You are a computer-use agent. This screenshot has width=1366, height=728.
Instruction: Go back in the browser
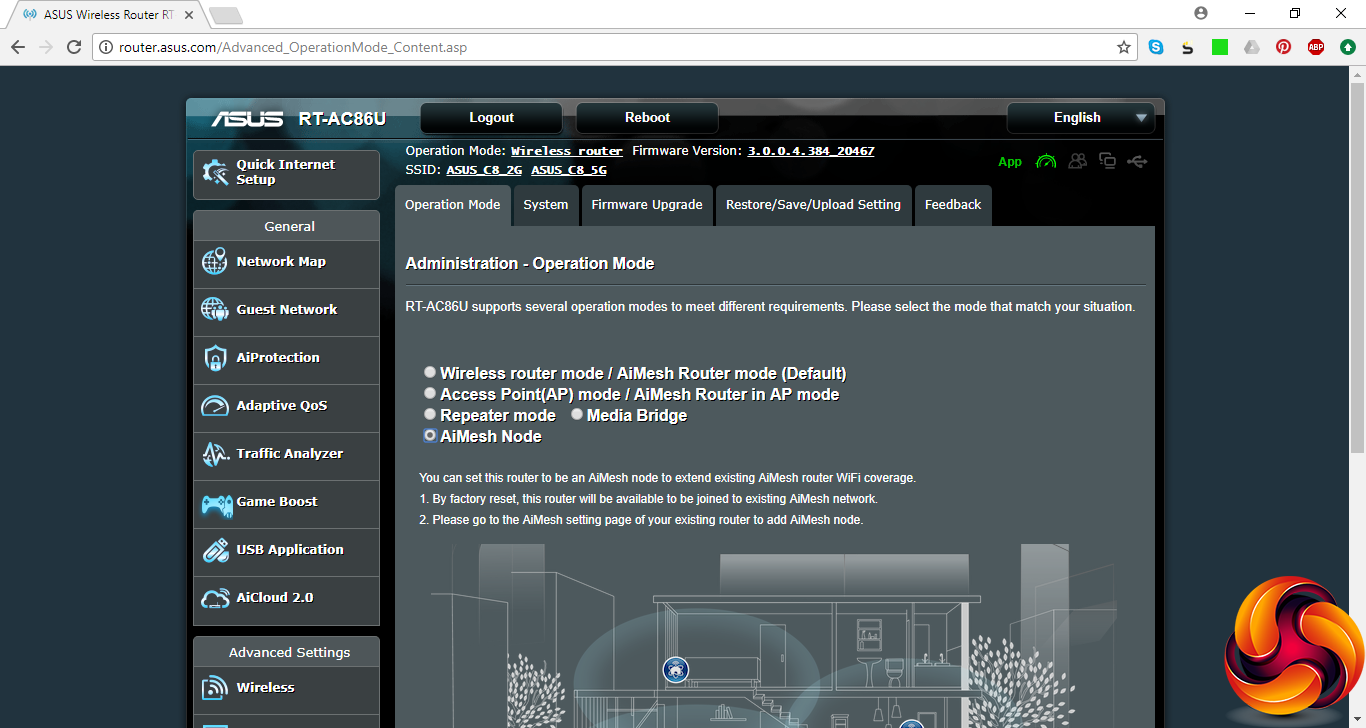(18, 47)
